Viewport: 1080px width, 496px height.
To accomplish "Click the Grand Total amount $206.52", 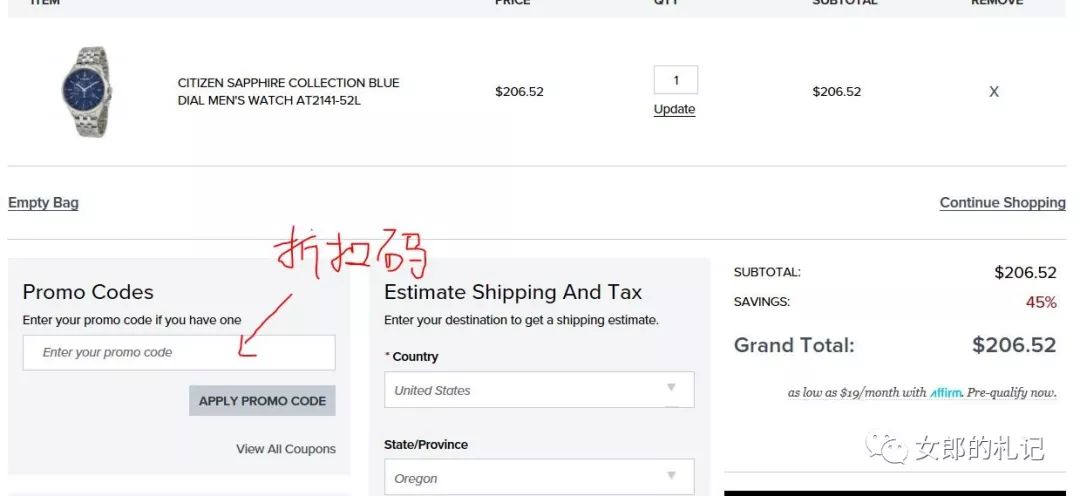I will 1014,346.
